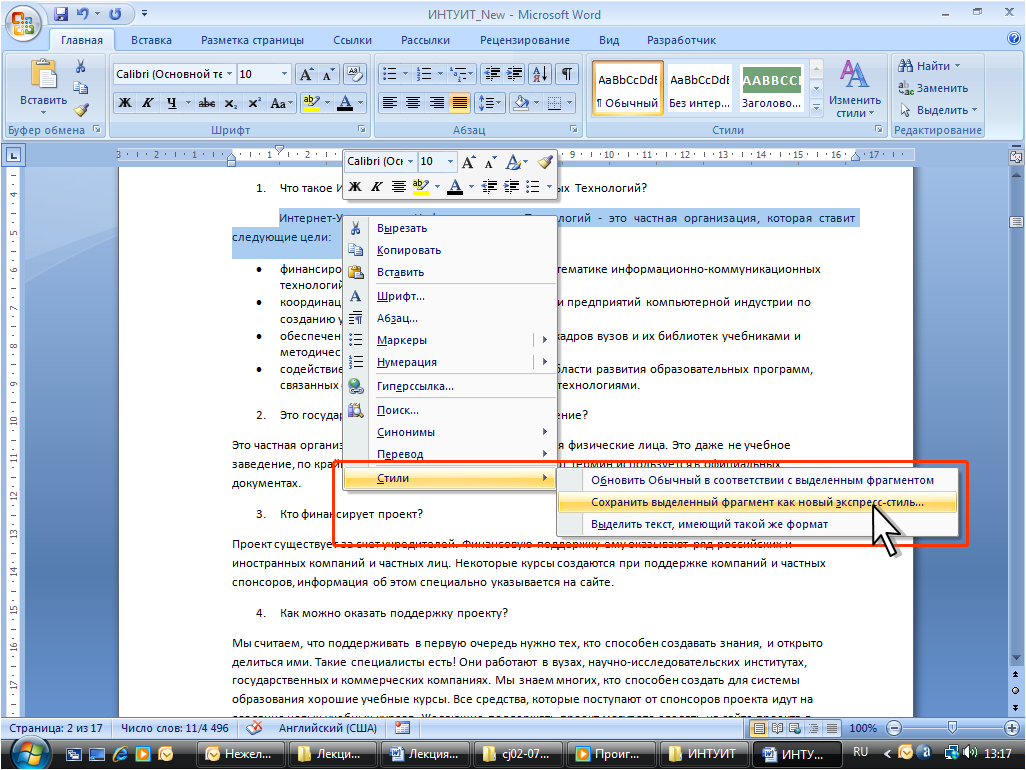This screenshot has height=770, width=1026.
Task: Open the Разметка страницы tab
Action: click(x=252, y=40)
